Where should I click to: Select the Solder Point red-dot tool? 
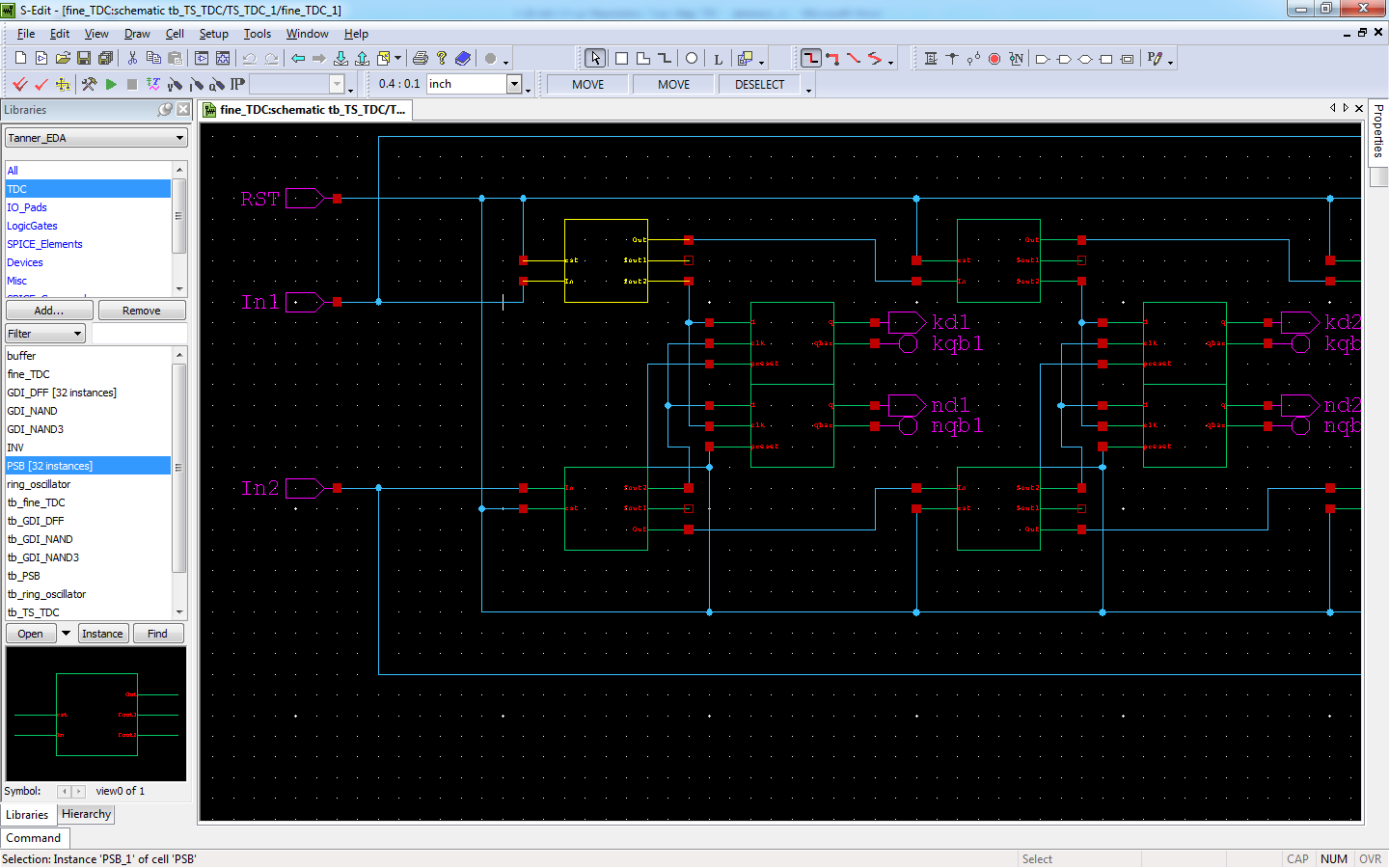[x=994, y=59]
